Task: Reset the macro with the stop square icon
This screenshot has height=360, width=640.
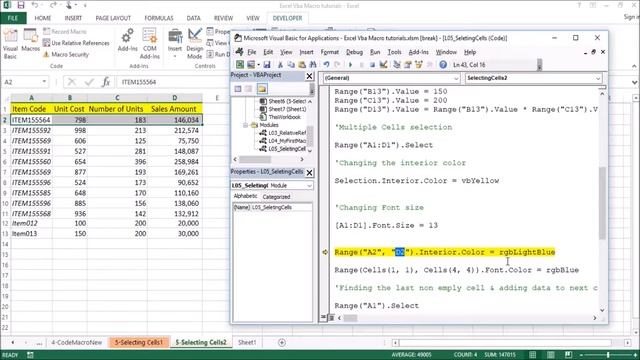Action: [x=372, y=64]
